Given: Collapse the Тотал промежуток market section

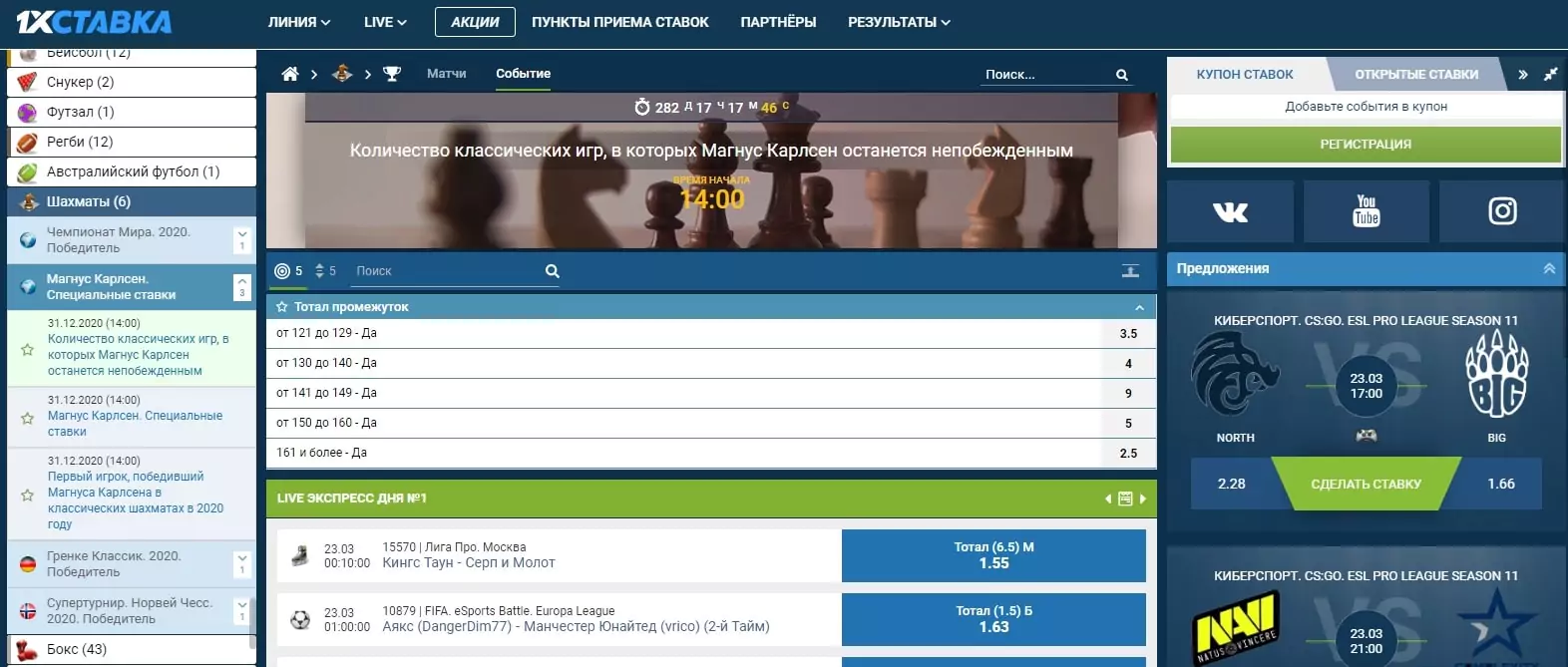Looking at the screenshot, I should click(x=1139, y=307).
